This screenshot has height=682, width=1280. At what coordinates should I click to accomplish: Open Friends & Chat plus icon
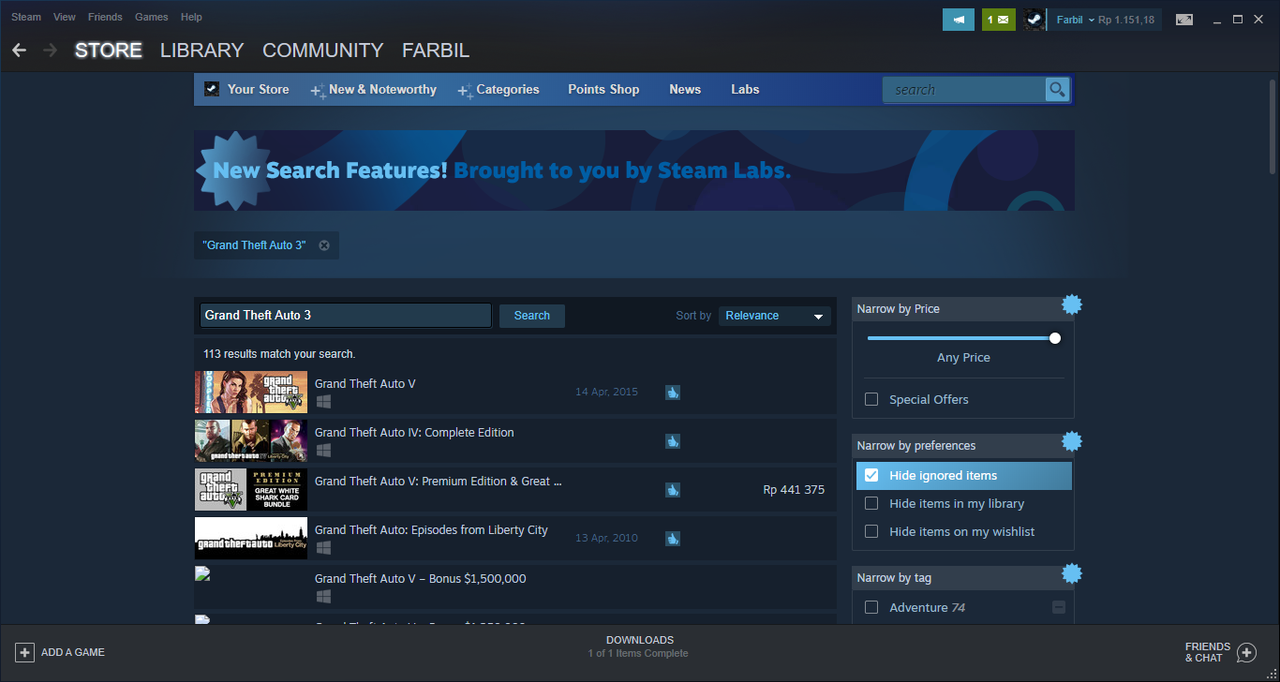[1246, 652]
